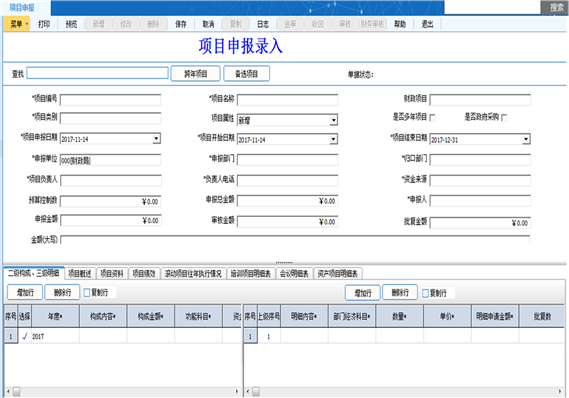Click the 部门经济科目 column header

tap(352, 317)
